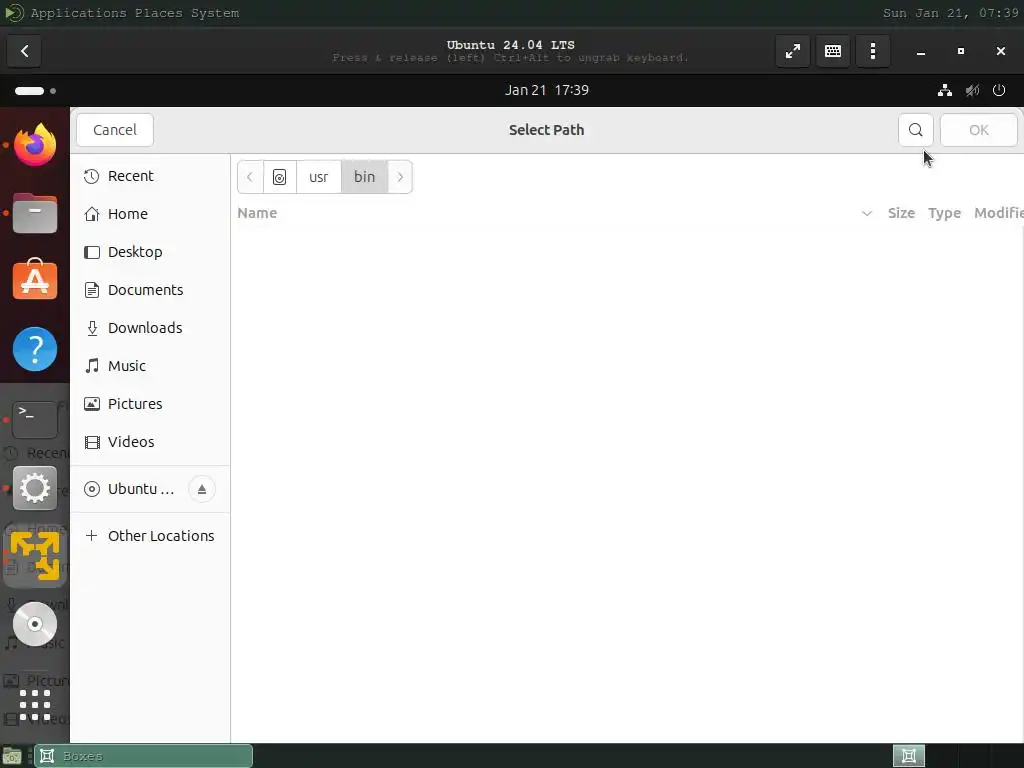The height and width of the screenshot is (768, 1024).
Task: Select Boxes window in bottom taskbar
Action: [x=143, y=756]
